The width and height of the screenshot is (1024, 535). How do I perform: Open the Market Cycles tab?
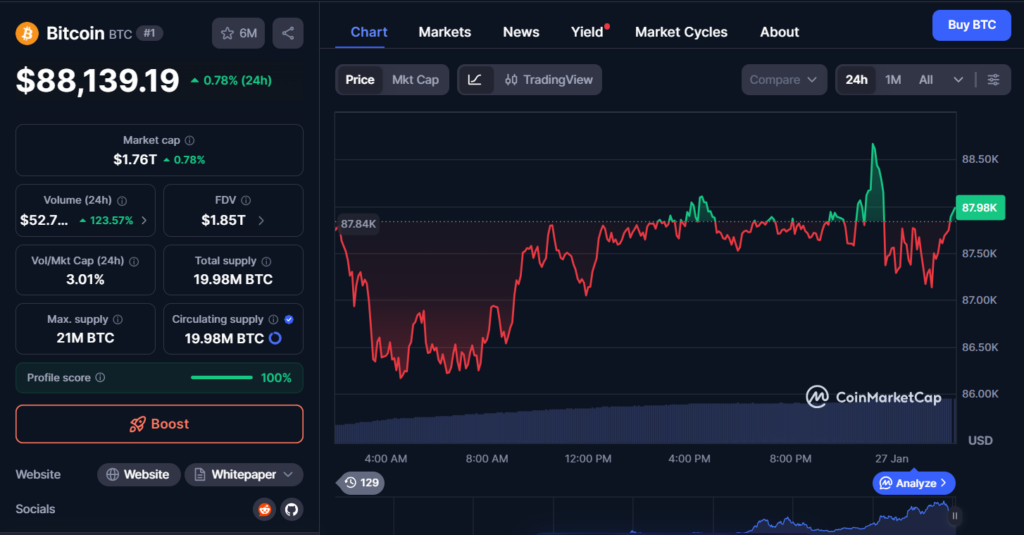click(681, 32)
